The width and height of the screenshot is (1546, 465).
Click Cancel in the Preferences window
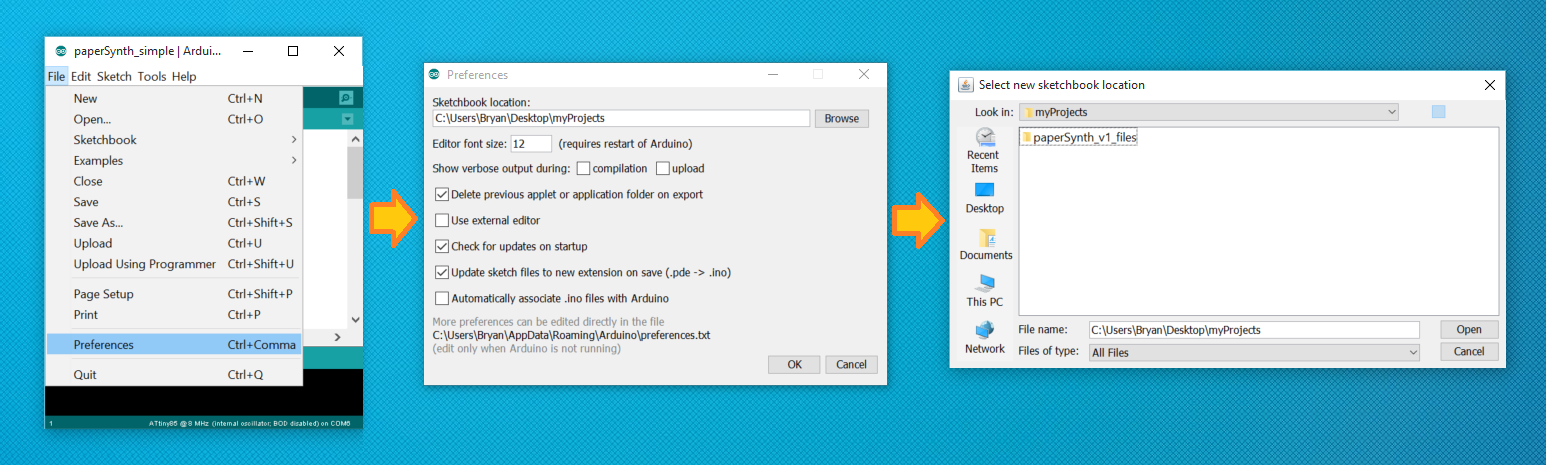click(852, 364)
